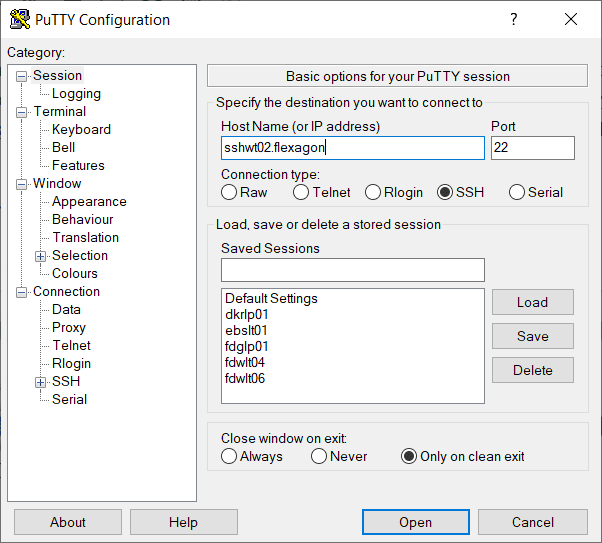Open the Bell settings category

pyautogui.click(x=63, y=147)
